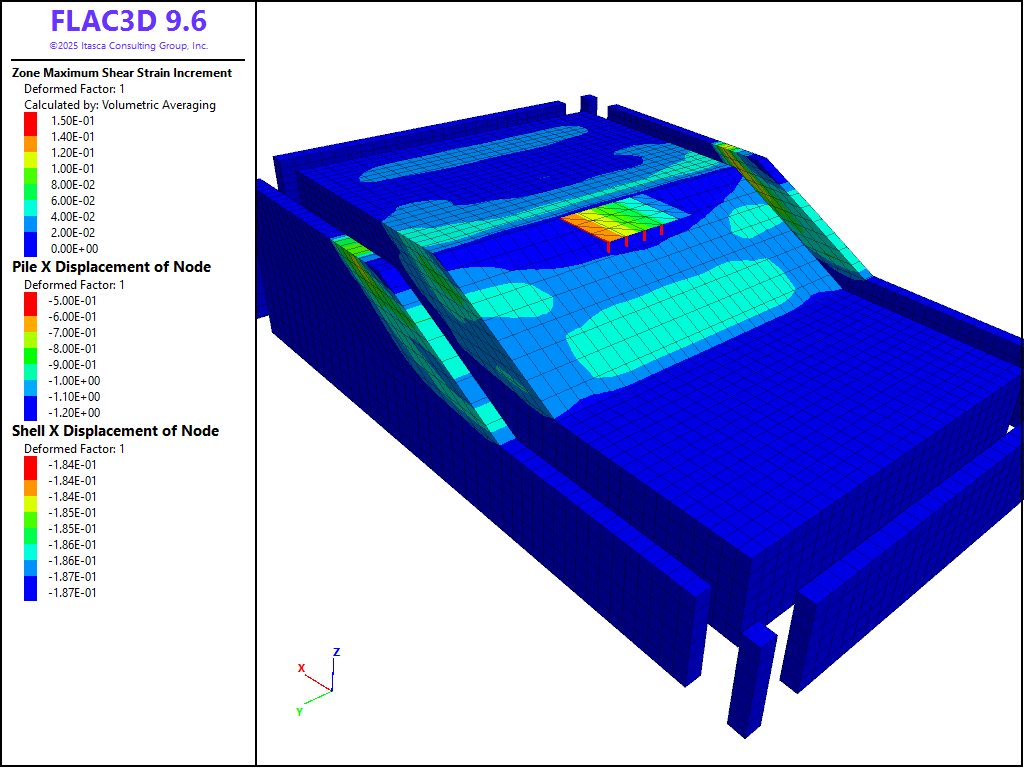Click the red X axis label
Image resolution: width=1024 pixels, height=768 pixels.
point(301,668)
